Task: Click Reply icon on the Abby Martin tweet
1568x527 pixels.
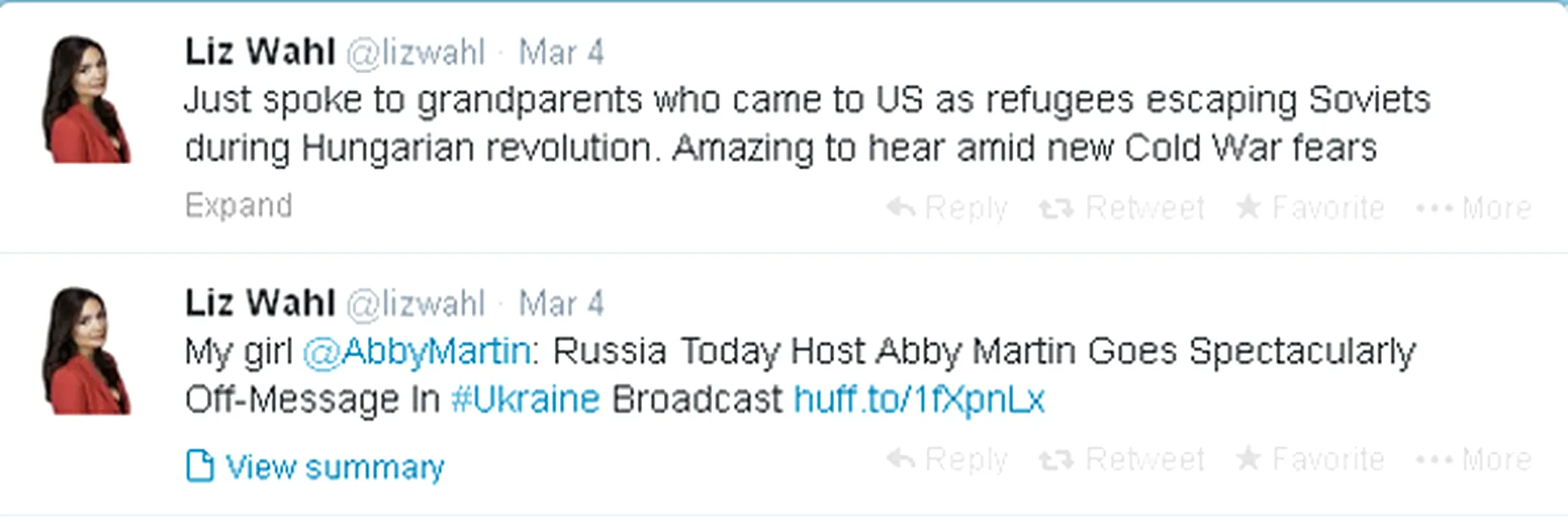Action: 901,458
